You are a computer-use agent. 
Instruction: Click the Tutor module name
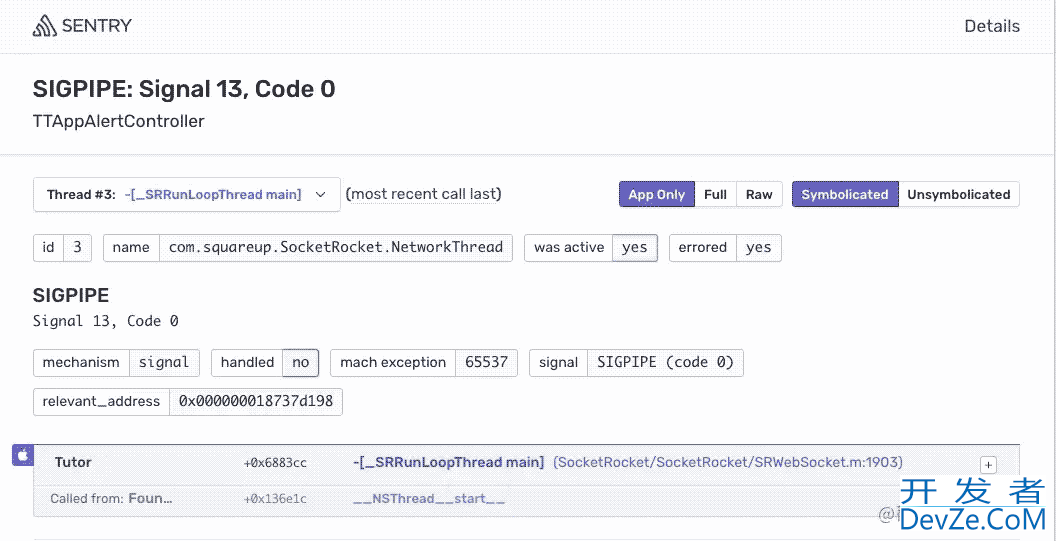(73, 462)
